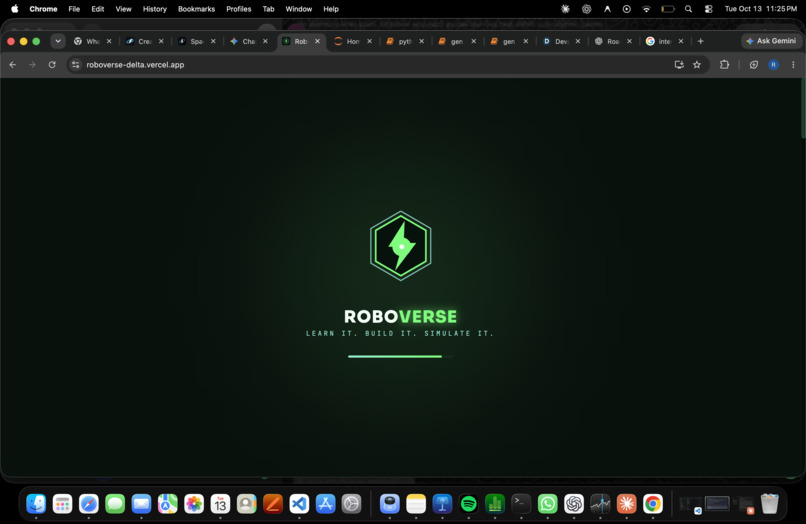Click the Ask Gemini button

click(x=771, y=41)
